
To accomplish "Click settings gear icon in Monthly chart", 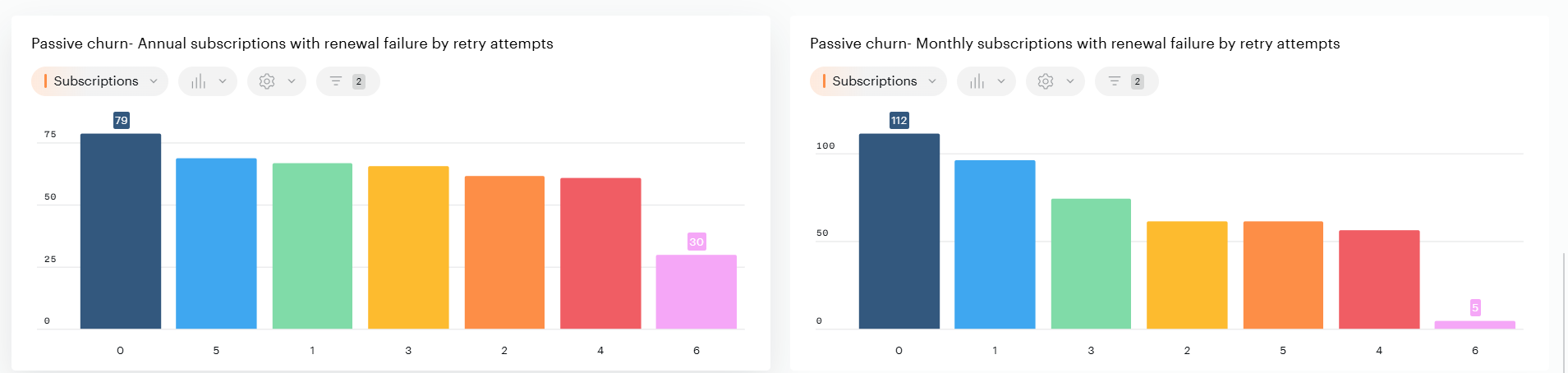I will pos(1046,81).
